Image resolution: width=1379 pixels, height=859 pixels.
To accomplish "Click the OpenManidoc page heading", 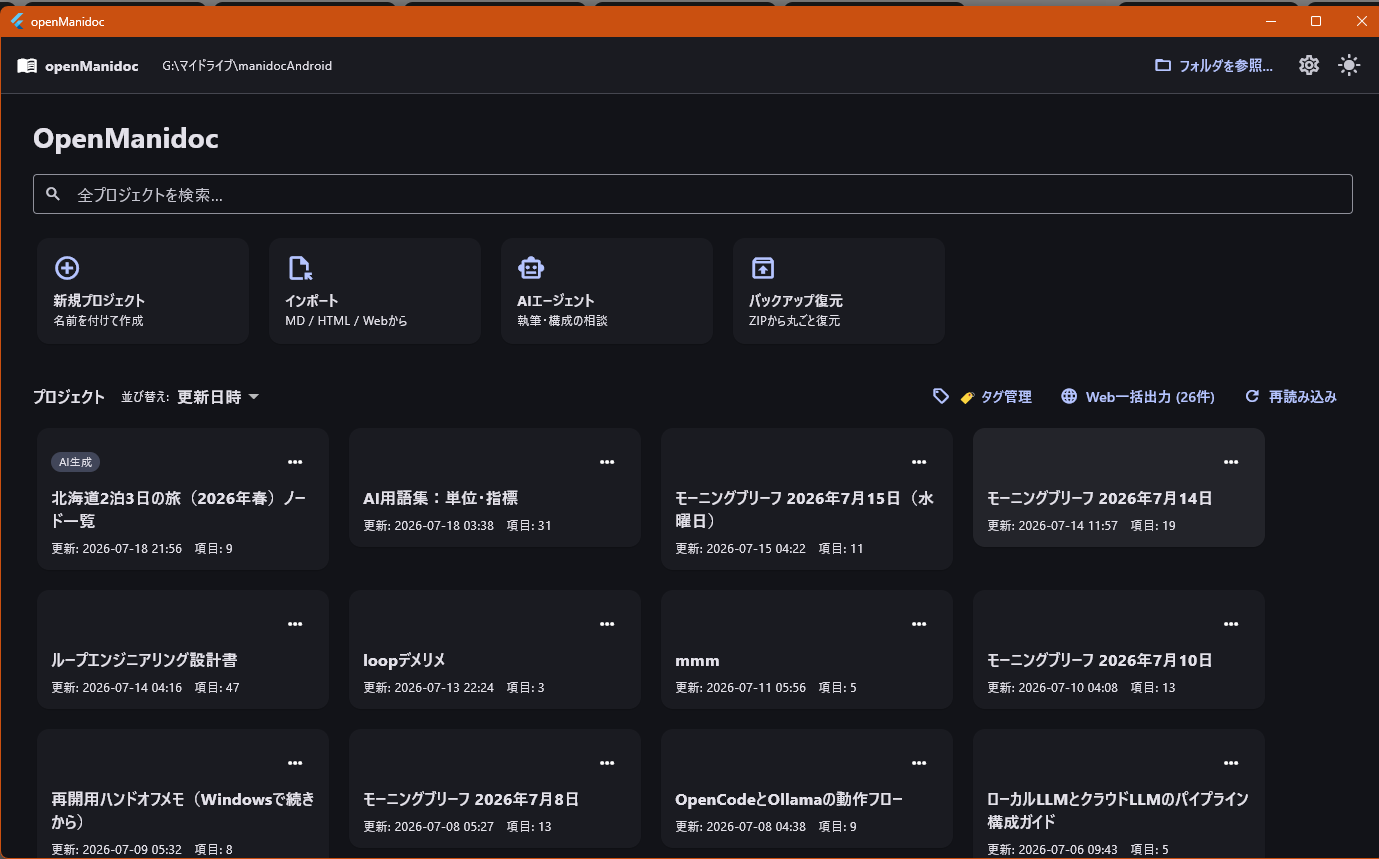I will tap(126, 138).
